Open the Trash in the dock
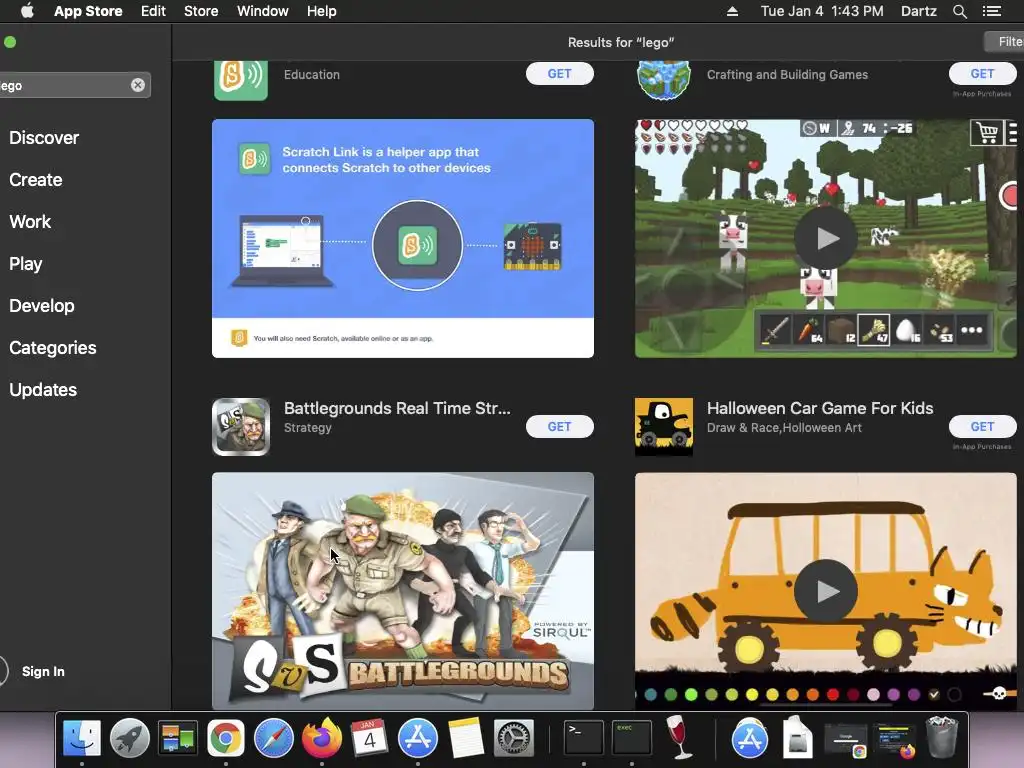 942,737
